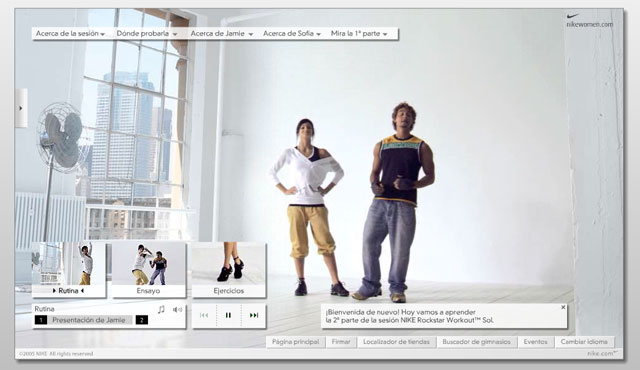Open the Acerca de Sofía menu

[x=292, y=34]
